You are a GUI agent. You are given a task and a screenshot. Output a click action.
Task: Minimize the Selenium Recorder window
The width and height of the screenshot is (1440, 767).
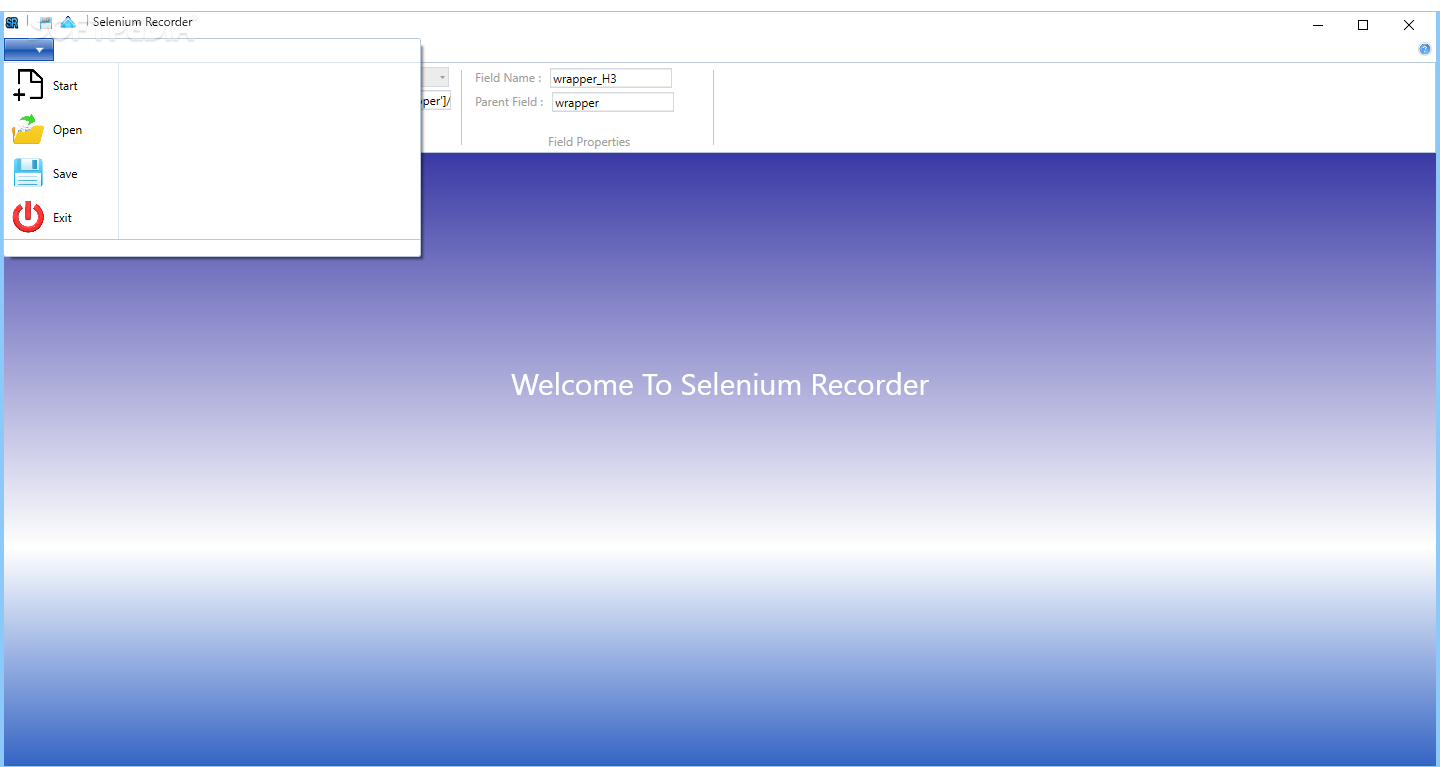[x=1318, y=25]
